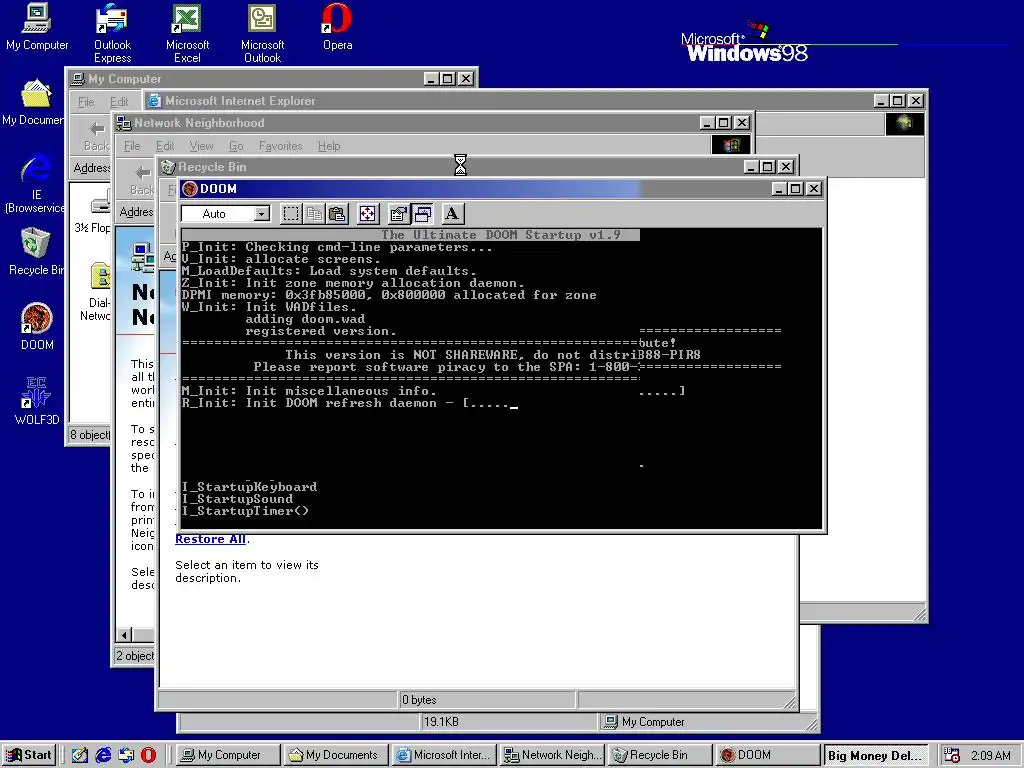Open the Auto font size dropdown in DOOM
This screenshot has width=1024, height=768.
tap(262, 214)
